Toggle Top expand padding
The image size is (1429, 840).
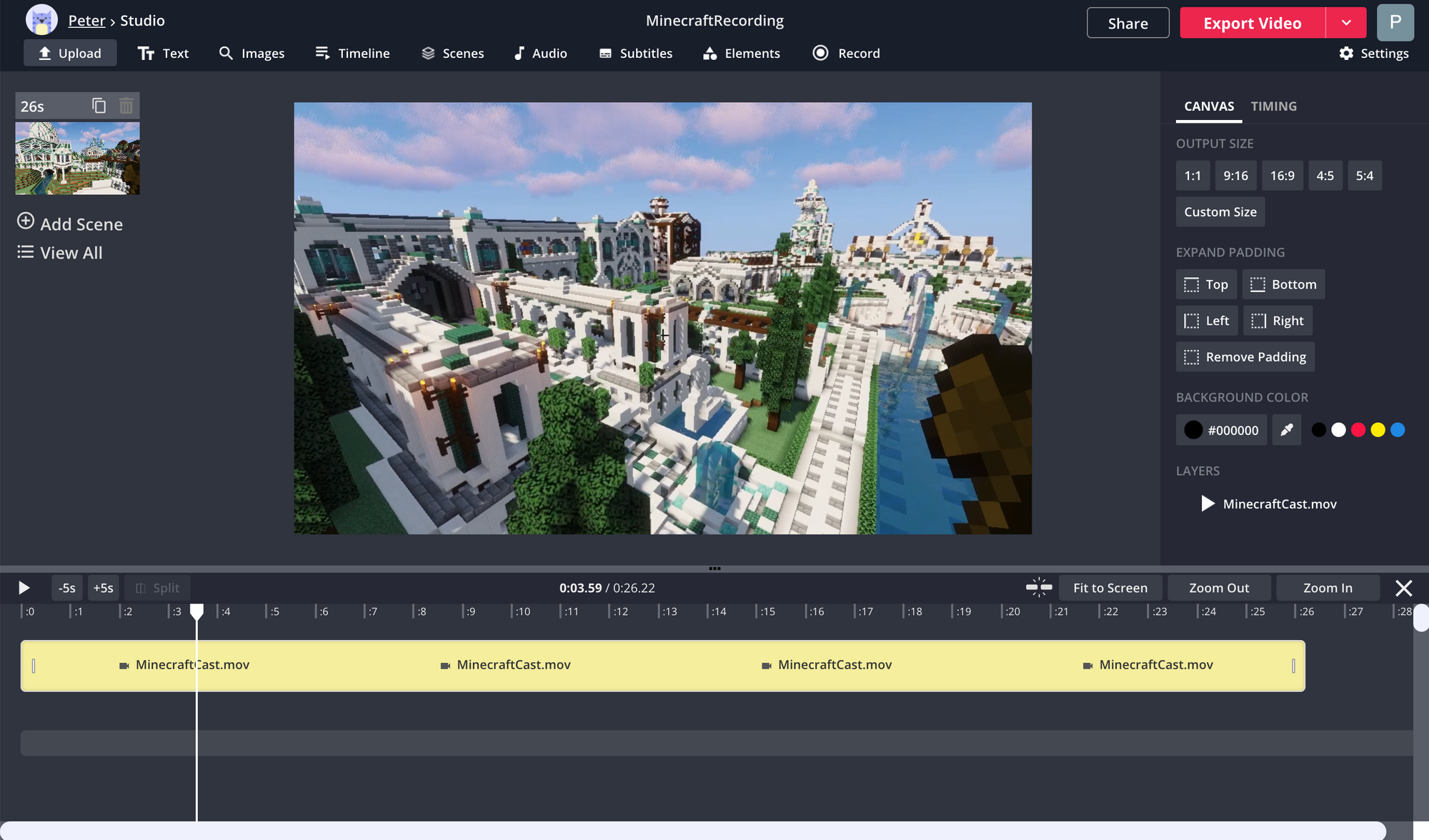pyautogui.click(x=1206, y=284)
